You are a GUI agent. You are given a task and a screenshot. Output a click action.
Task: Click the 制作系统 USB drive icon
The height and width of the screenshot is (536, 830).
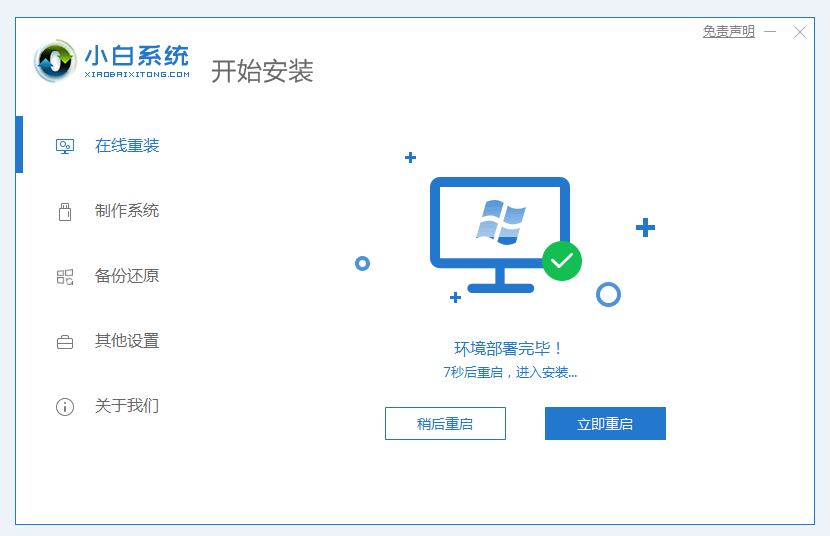click(x=65, y=212)
